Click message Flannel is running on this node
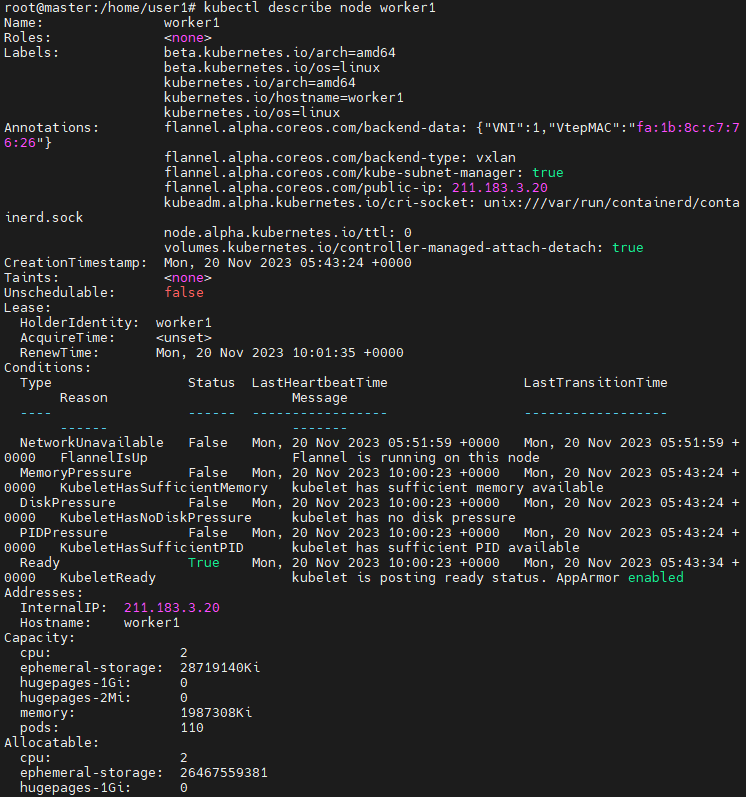The width and height of the screenshot is (746, 797). point(416,457)
